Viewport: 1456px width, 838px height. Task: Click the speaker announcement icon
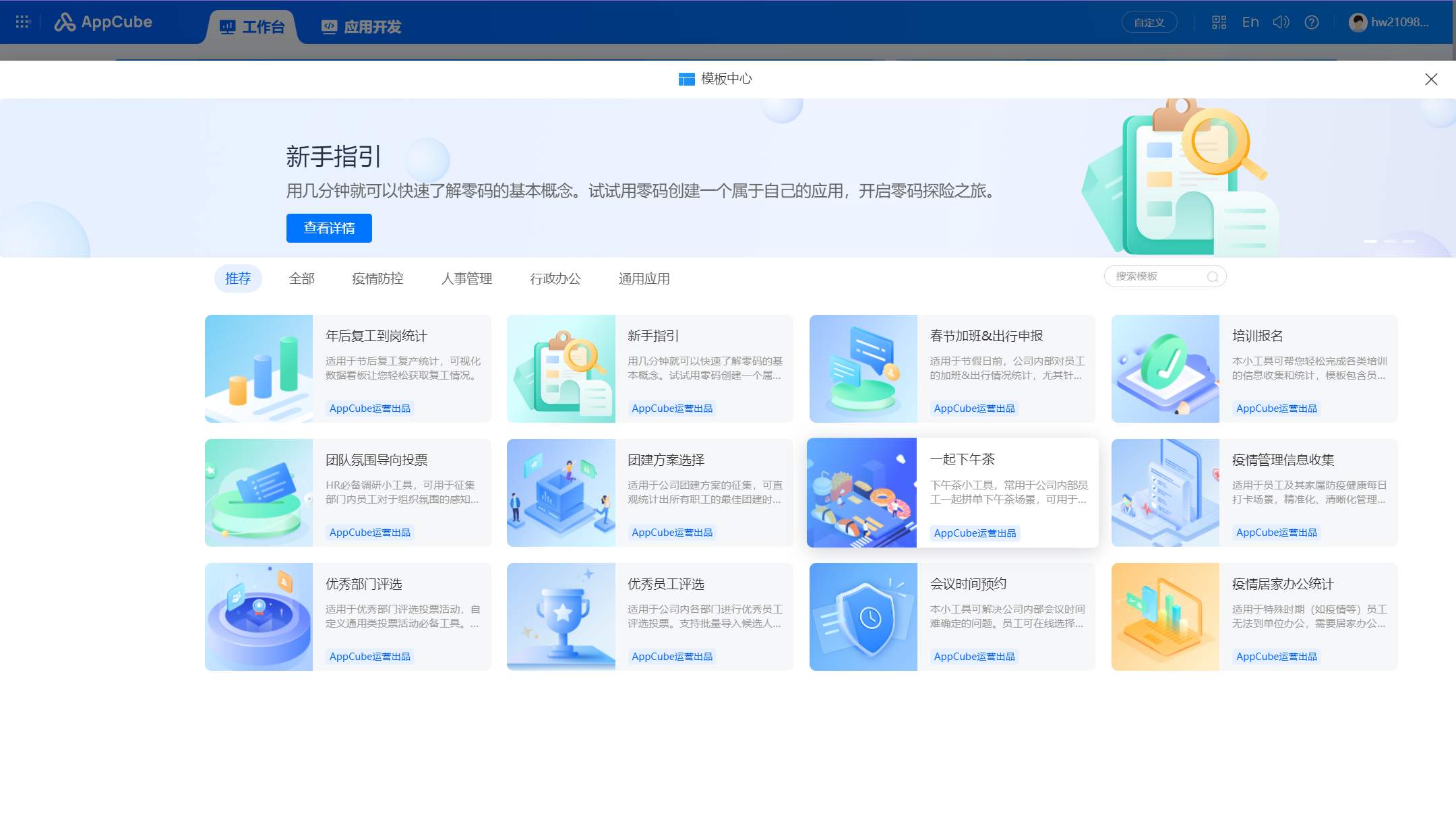coord(1281,22)
